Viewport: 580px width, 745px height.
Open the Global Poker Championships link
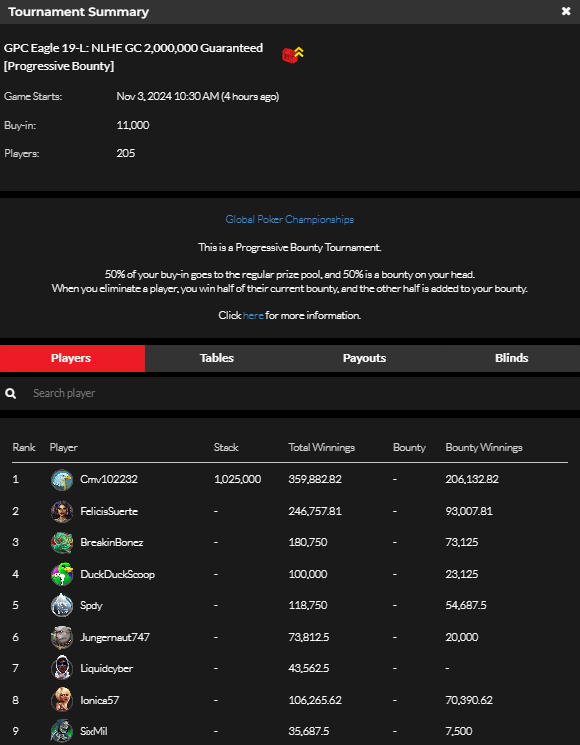coord(290,220)
